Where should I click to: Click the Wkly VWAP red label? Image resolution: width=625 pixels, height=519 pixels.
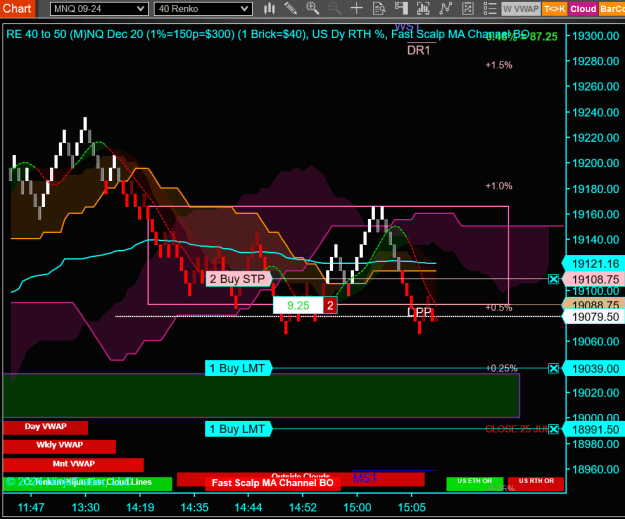coord(59,446)
